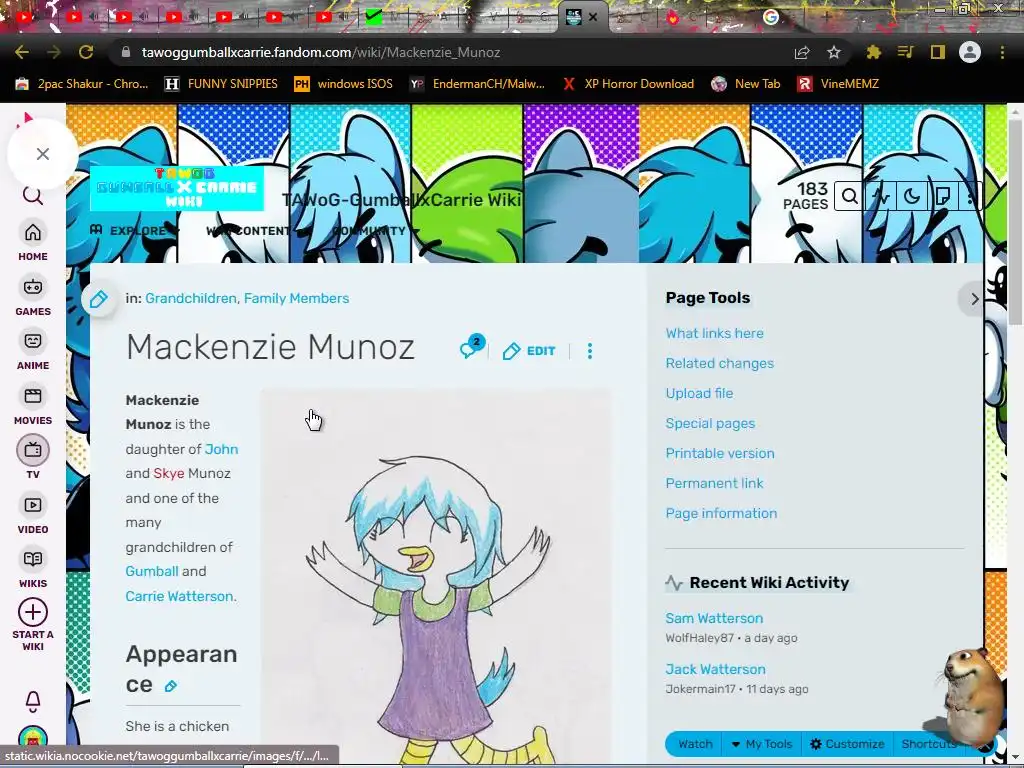Open VineMEMZ bookmark
The image size is (1024, 768).
coord(839,84)
